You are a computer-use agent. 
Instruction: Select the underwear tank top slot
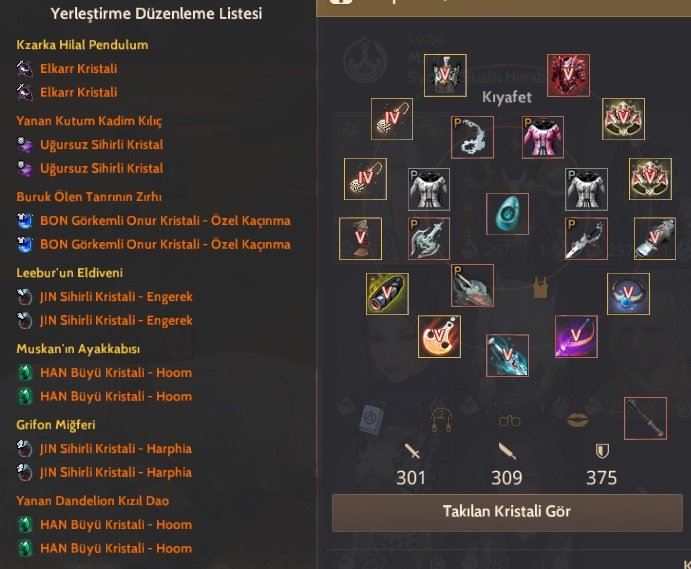pyautogui.click(x=541, y=287)
